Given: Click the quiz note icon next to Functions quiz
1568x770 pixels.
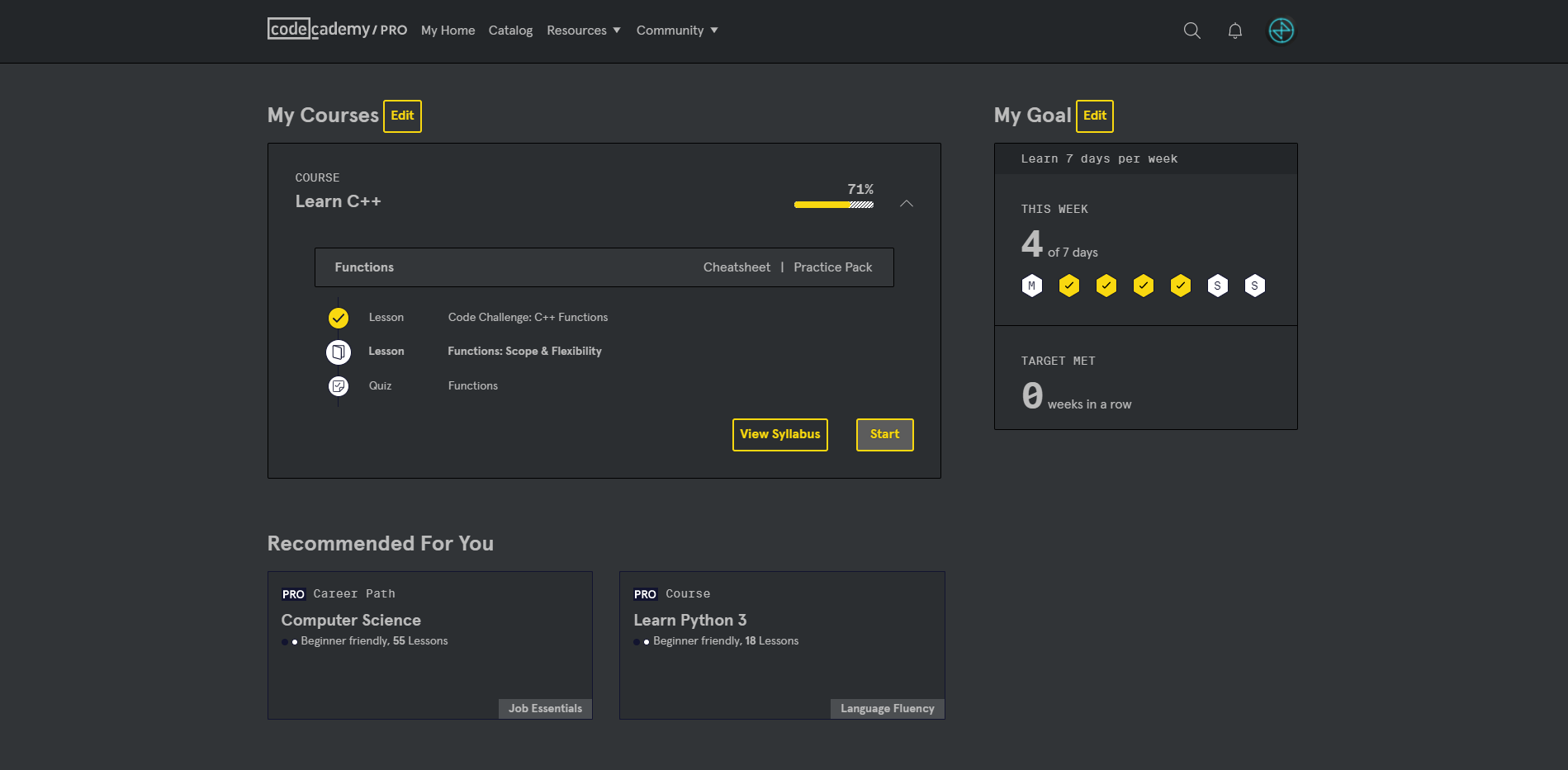Looking at the screenshot, I should 338,385.
